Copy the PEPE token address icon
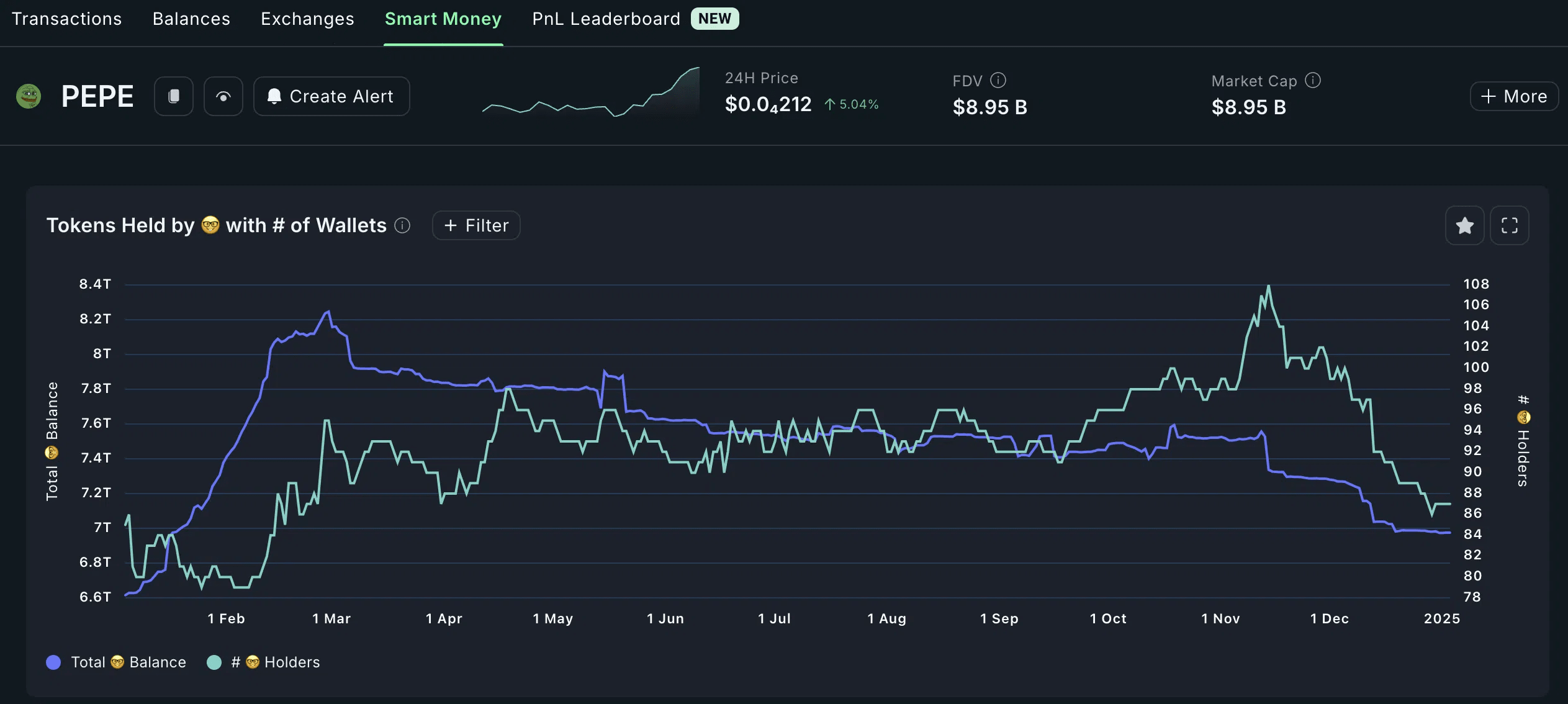This screenshot has height=704, width=1568. click(x=174, y=96)
